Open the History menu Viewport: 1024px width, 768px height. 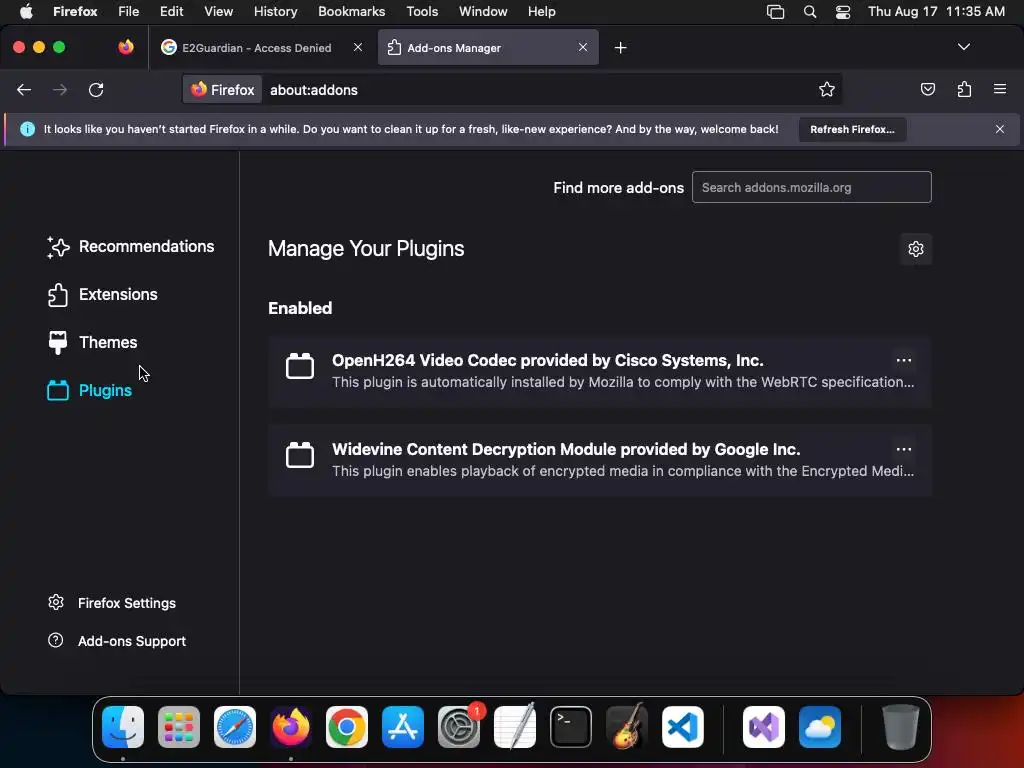(x=275, y=12)
